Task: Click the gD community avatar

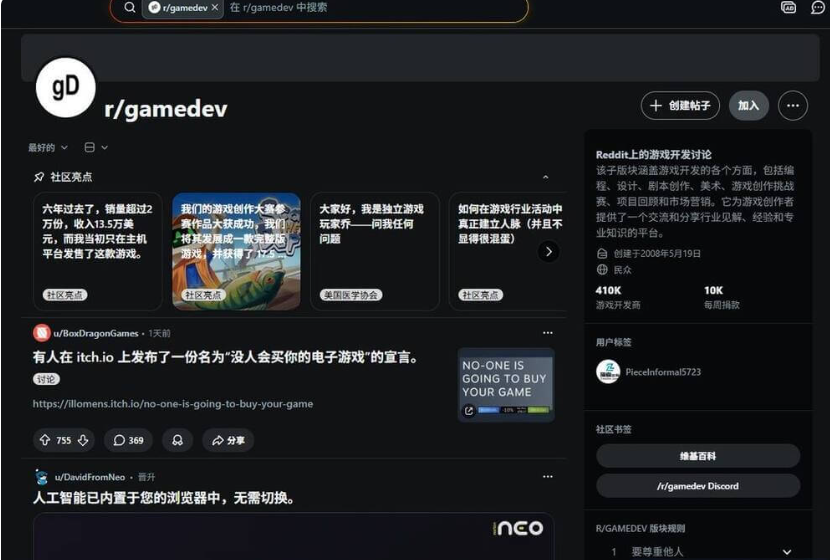Action: pyautogui.click(x=66, y=88)
